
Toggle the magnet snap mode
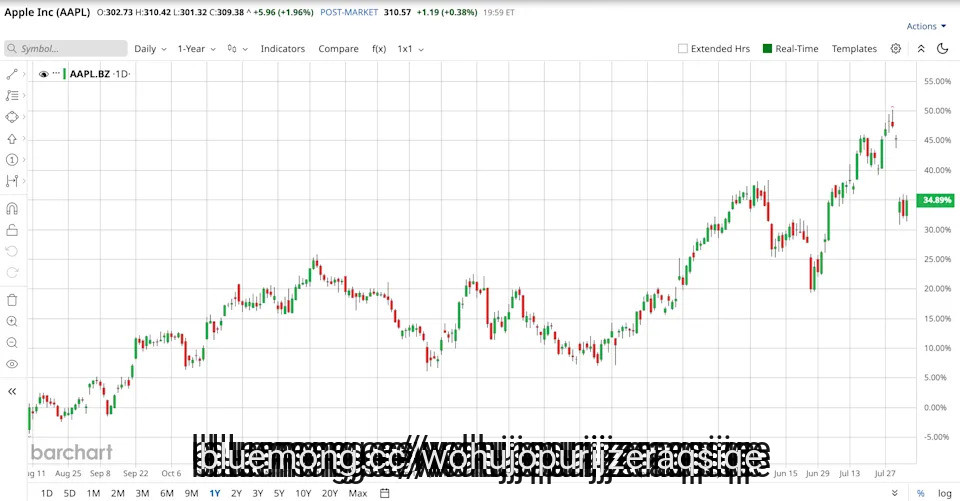pos(12,209)
